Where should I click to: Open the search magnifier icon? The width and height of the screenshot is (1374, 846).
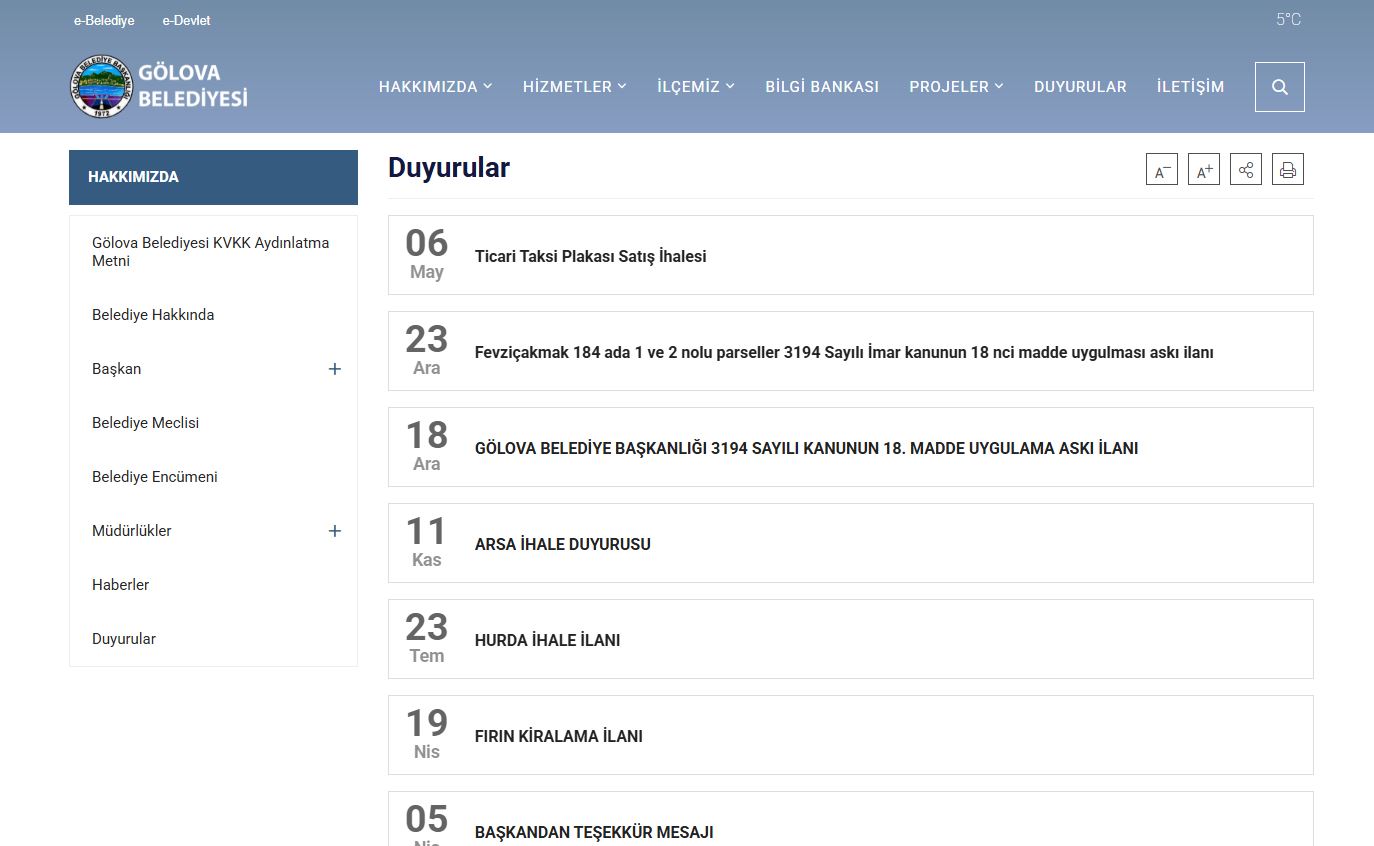coord(1279,87)
